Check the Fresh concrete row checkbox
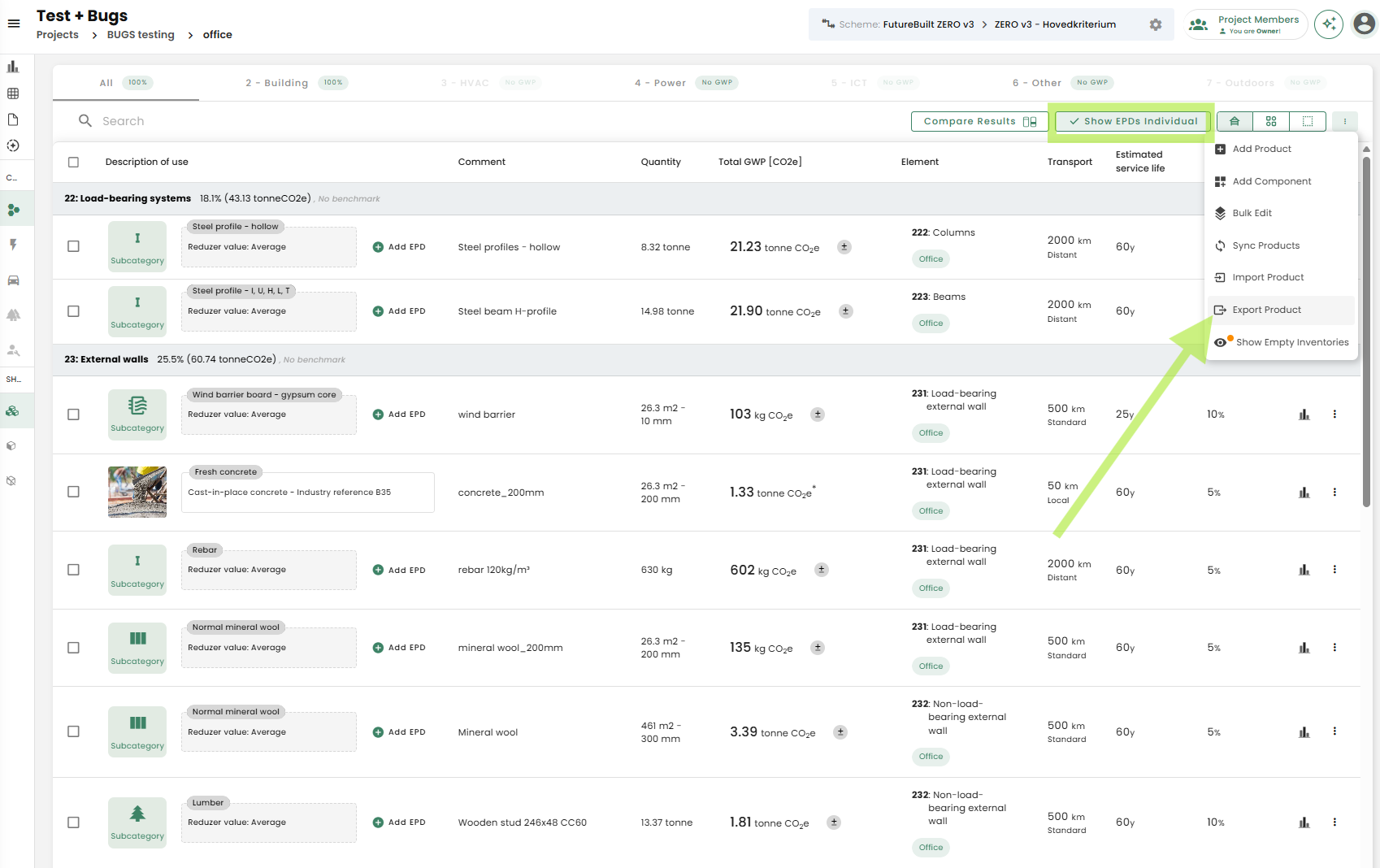The width and height of the screenshot is (1380, 868). [x=73, y=492]
